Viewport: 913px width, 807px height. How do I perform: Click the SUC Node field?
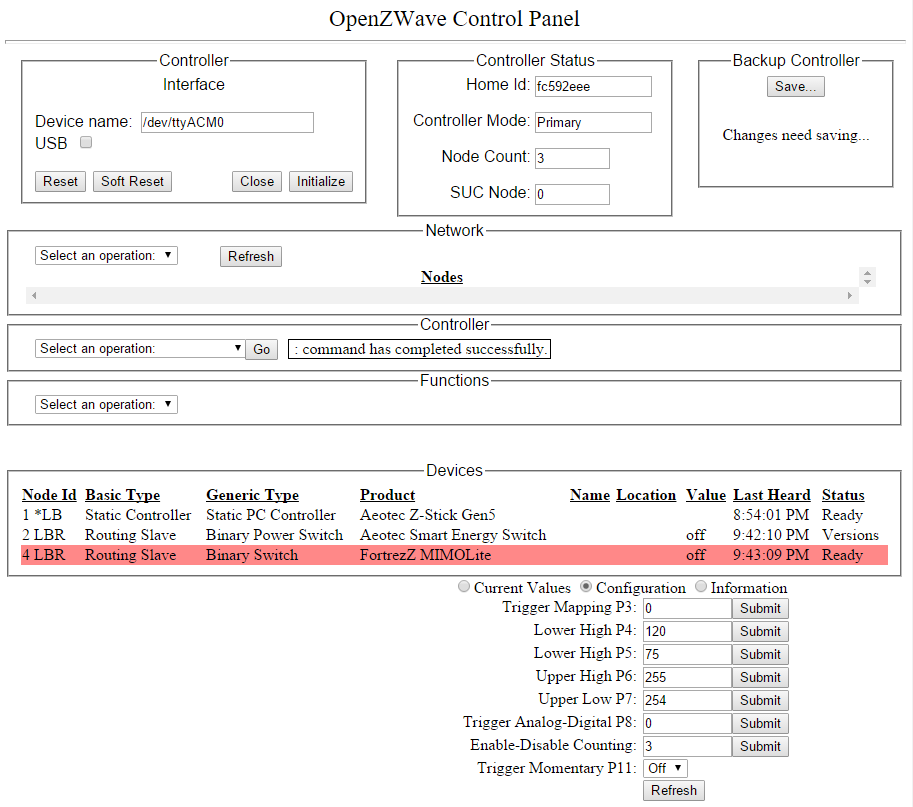pyautogui.click(x=572, y=194)
